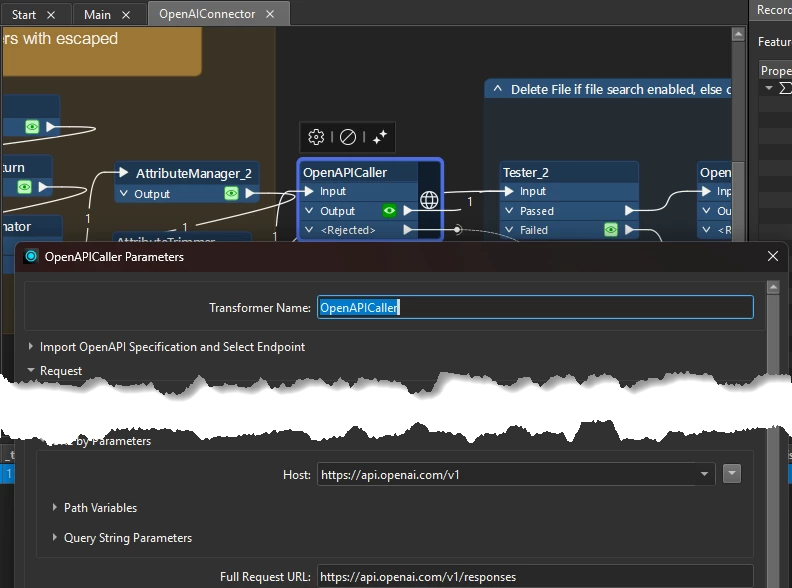The image size is (792, 588).
Task: Toggle the topmost green eye at the canvas left edge
Action: click(x=32, y=126)
